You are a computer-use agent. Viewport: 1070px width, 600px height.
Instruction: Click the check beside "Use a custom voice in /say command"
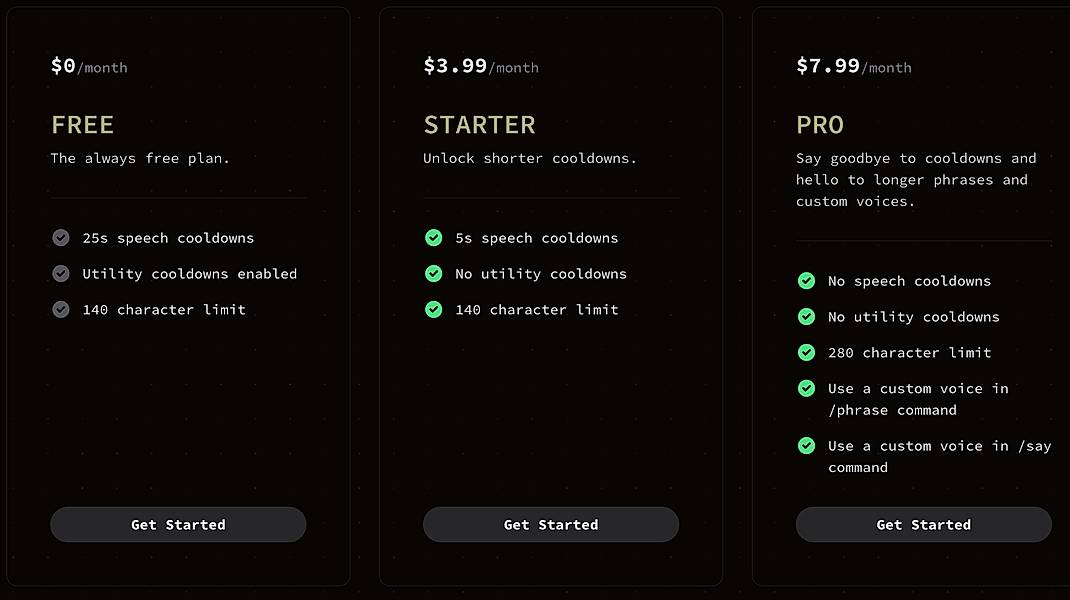click(x=806, y=446)
